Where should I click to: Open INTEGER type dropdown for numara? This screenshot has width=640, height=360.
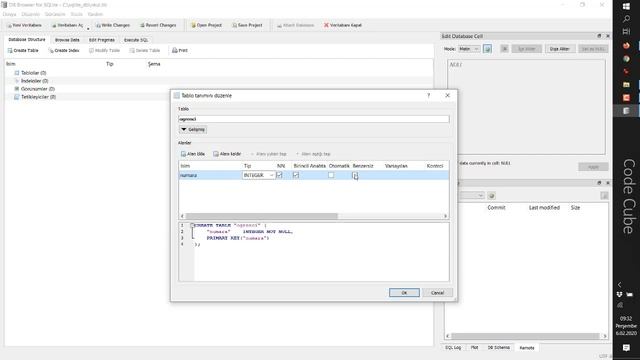click(259, 175)
